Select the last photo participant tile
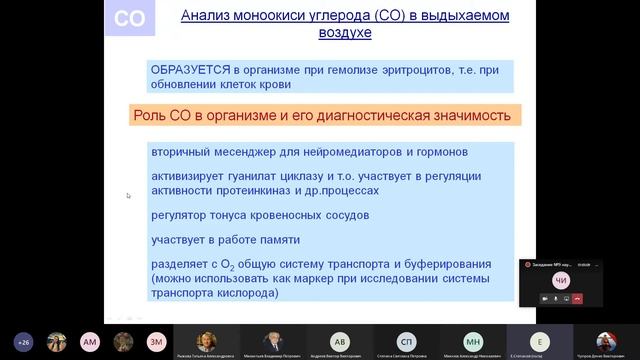The height and width of the screenshot is (360, 640). (x=606, y=342)
